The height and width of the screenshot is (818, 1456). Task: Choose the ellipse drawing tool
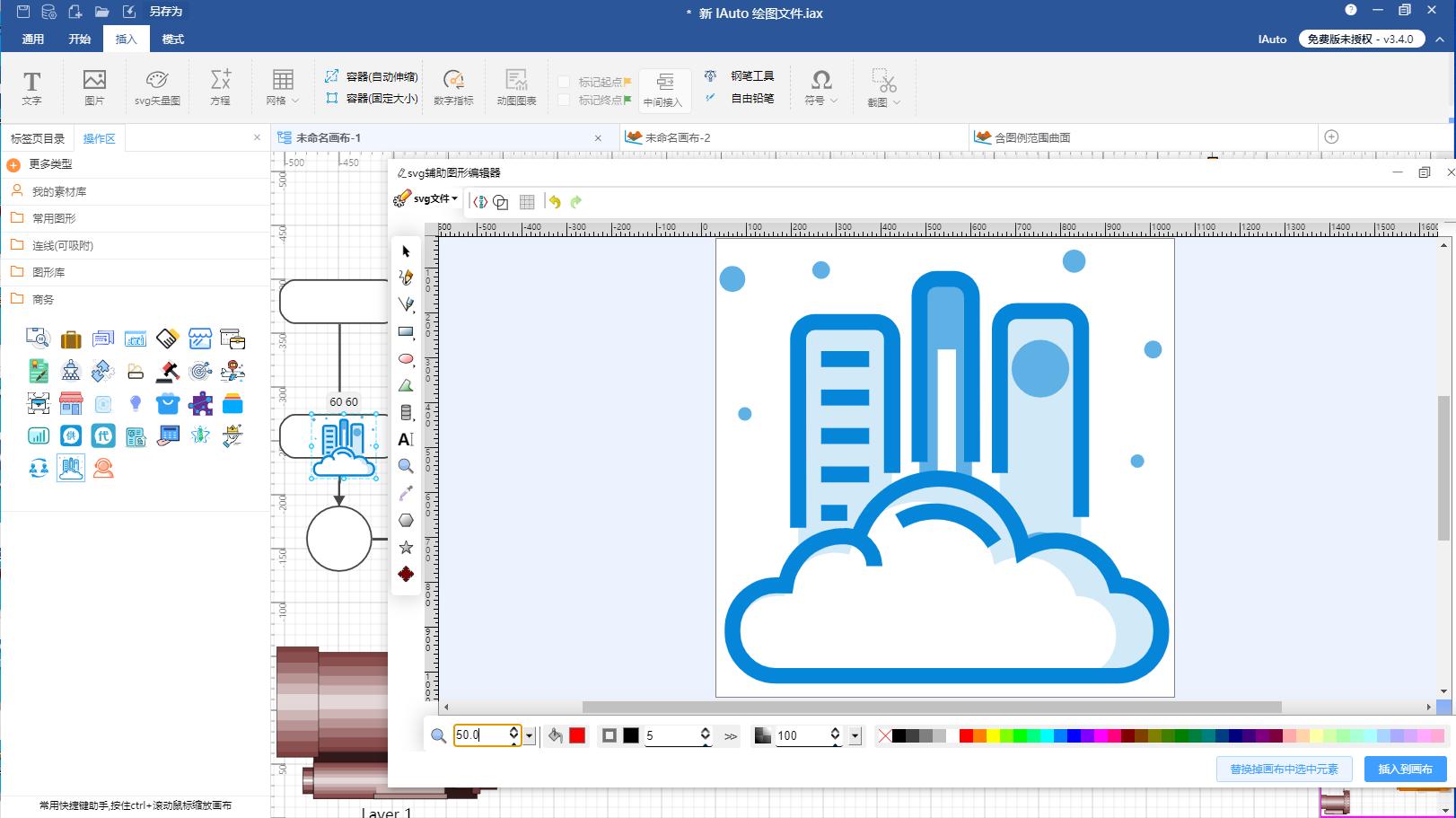click(406, 359)
